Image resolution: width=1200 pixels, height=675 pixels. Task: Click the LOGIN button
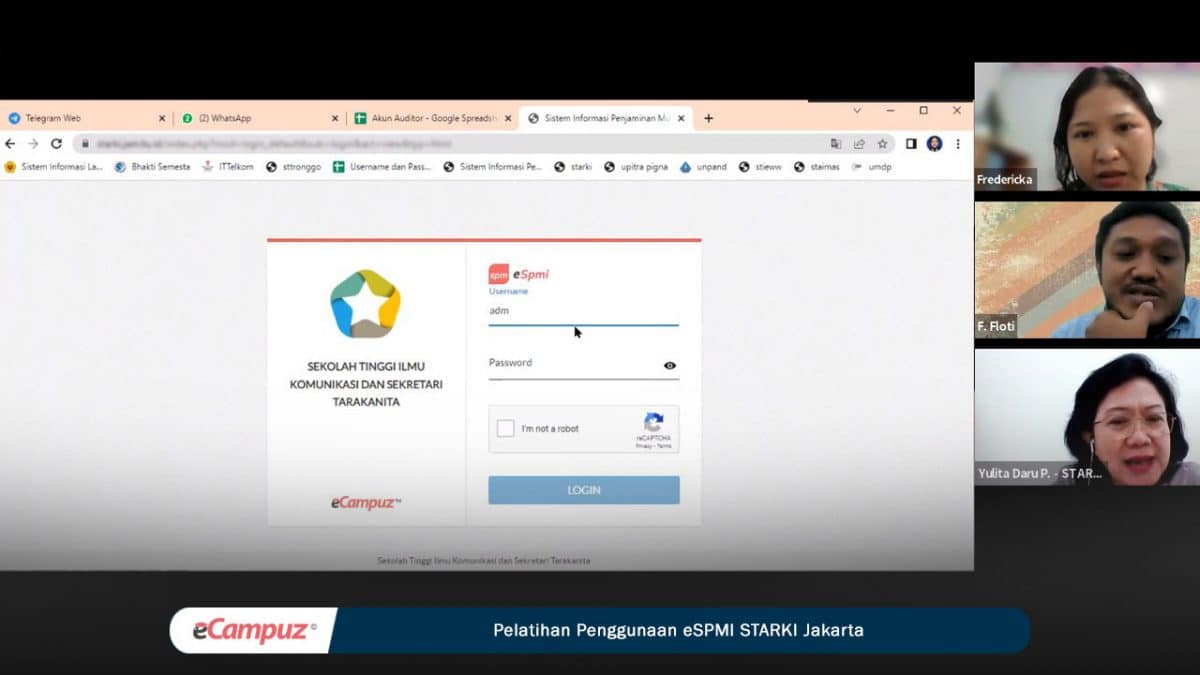pos(584,490)
